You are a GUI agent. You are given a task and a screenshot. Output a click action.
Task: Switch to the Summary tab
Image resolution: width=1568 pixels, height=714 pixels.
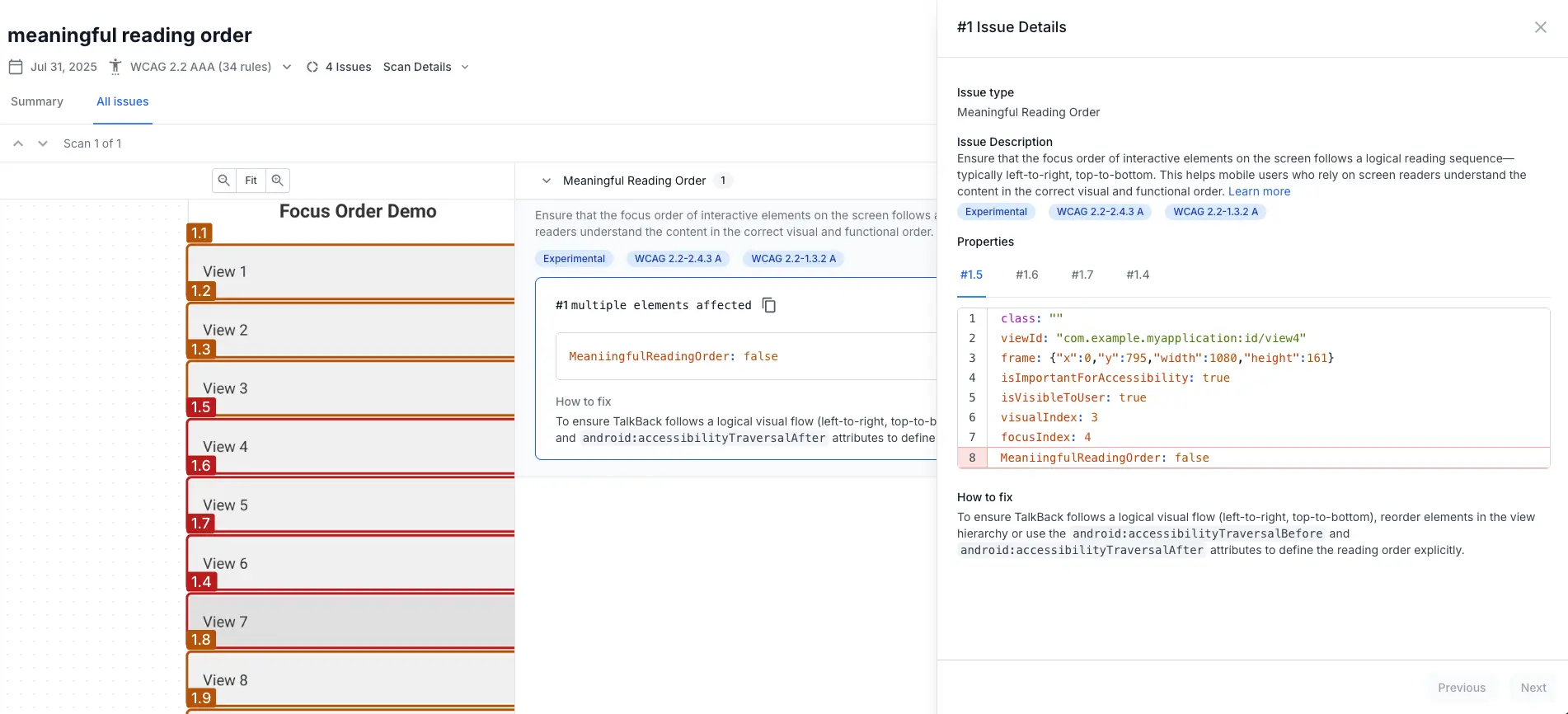coord(37,101)
